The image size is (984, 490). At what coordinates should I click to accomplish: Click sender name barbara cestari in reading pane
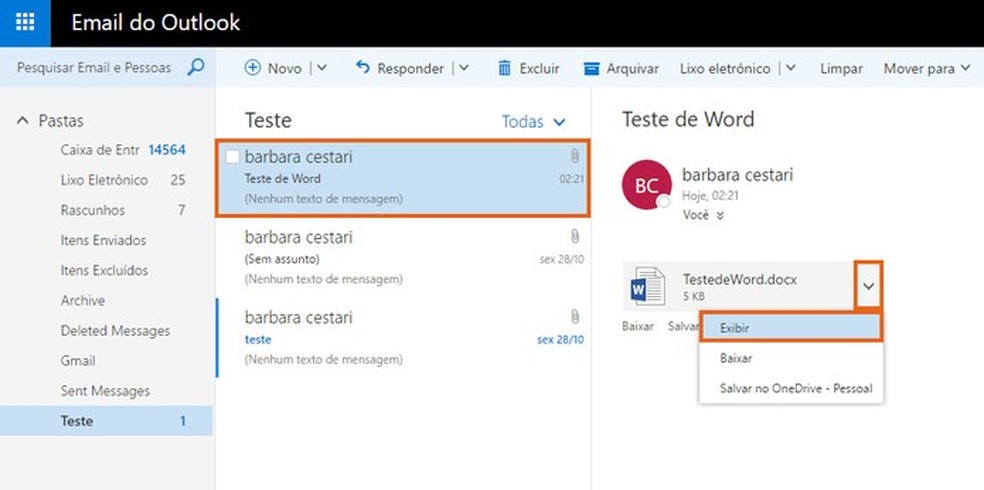pyautogui.click(x=737, y=174)
